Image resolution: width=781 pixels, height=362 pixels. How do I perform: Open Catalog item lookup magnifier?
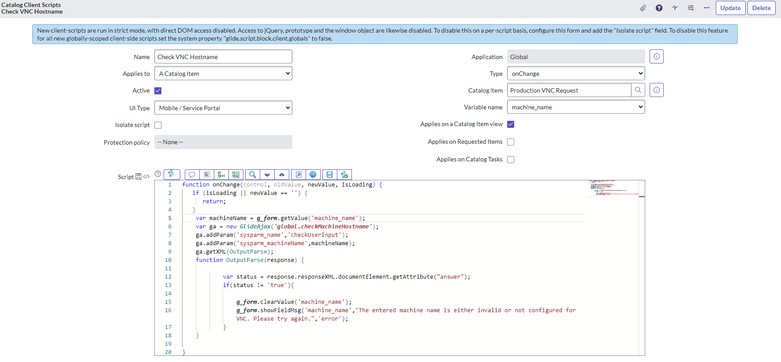click(x=638, y=90)
